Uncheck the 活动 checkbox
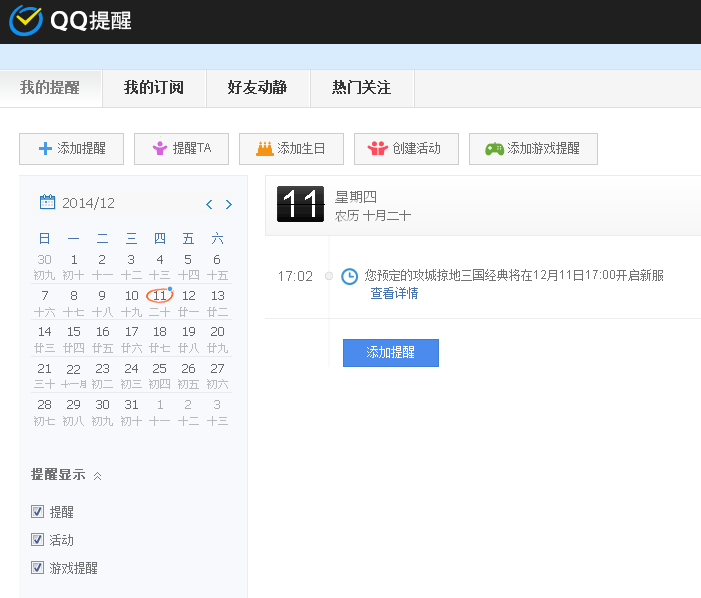Screen dimensions: 701x598 pos(38,539)
